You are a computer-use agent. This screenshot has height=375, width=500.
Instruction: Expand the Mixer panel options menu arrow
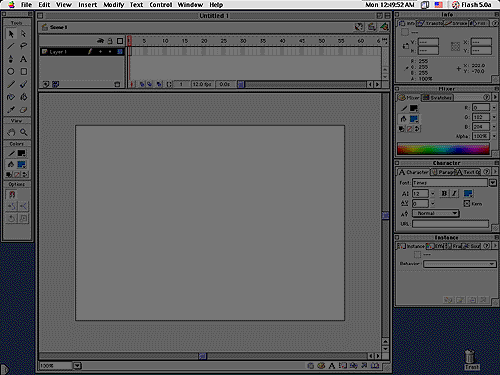[495, 97]
